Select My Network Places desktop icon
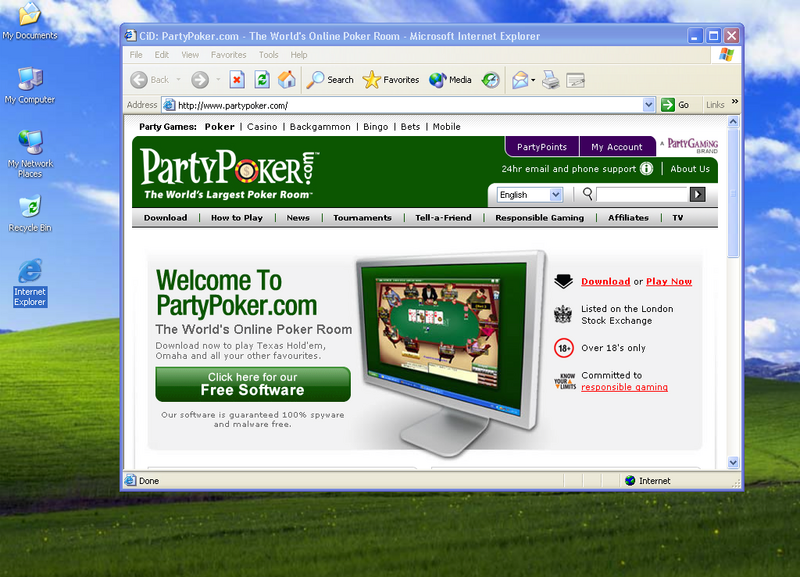 30,154
